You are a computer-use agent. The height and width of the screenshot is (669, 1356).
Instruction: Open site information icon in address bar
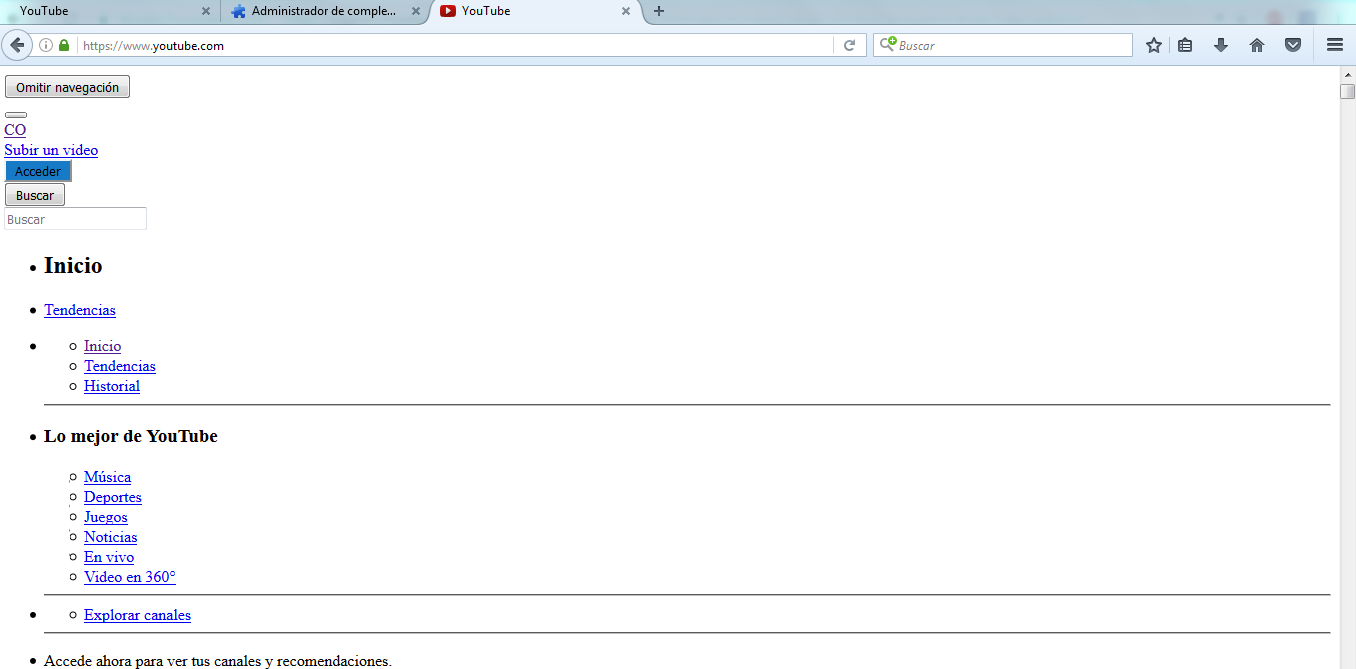[46, 45]
